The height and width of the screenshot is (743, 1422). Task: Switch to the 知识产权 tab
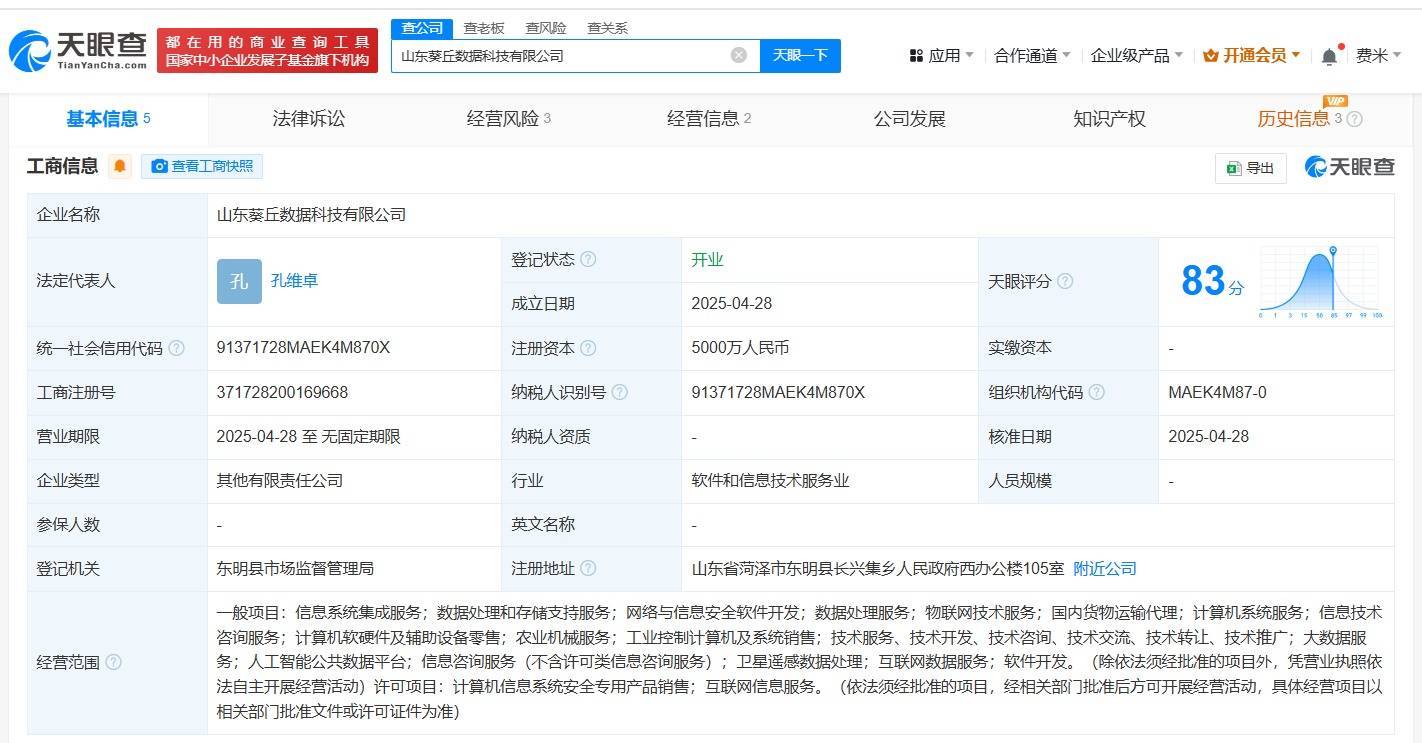tap(1110, 119)
